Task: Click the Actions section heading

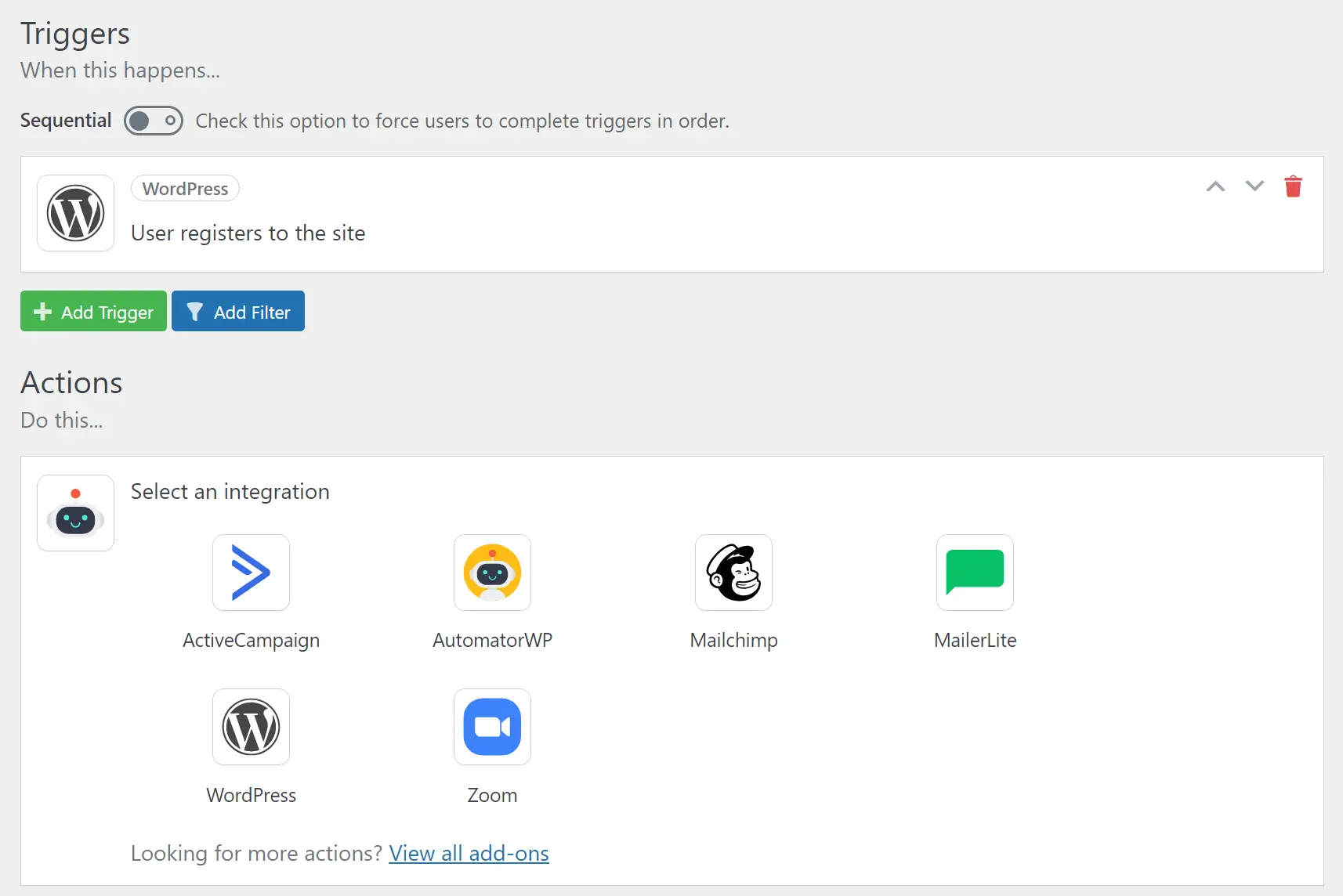Action: (71, 383)
